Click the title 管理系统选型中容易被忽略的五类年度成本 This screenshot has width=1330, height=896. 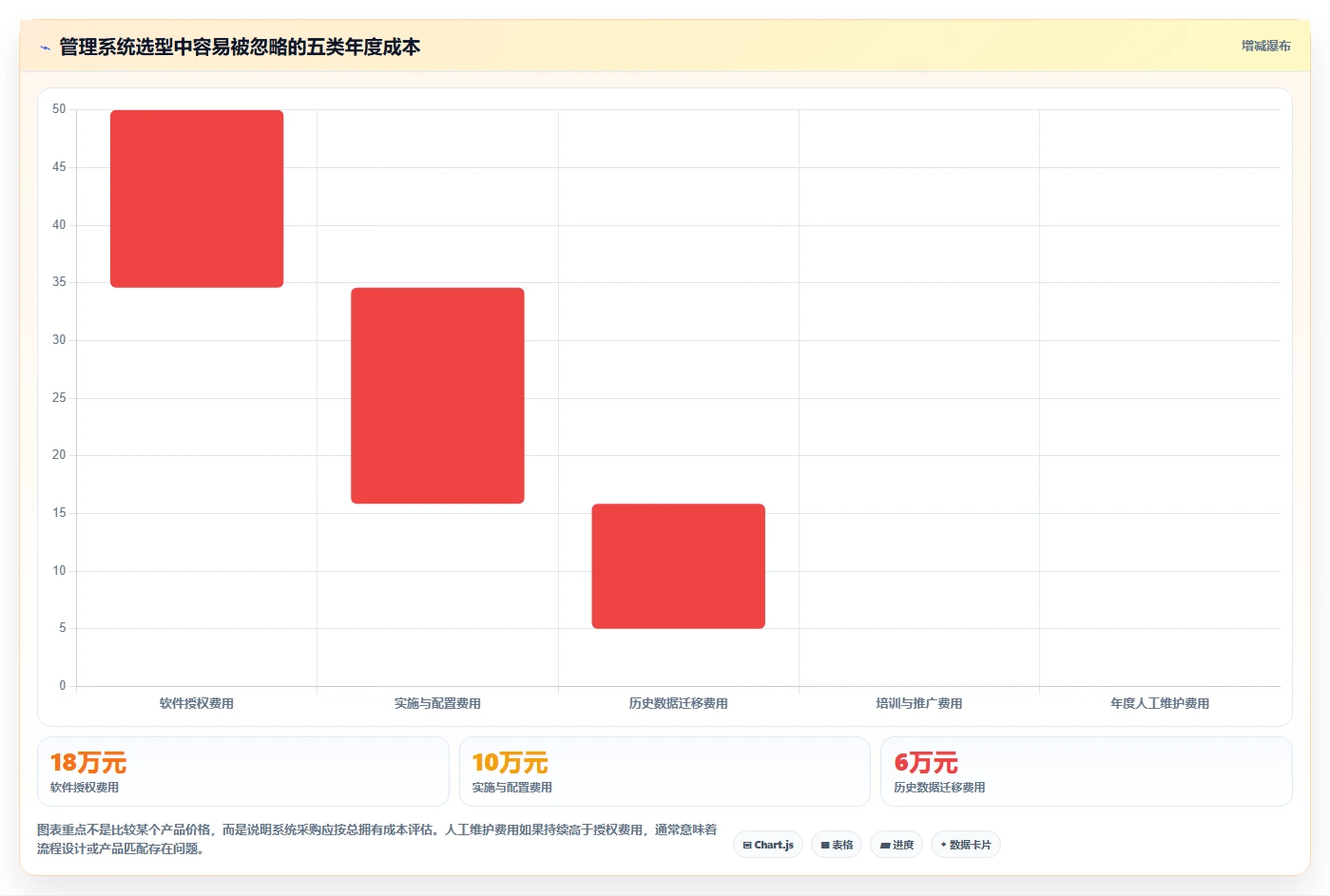click(x=240, y=47)
